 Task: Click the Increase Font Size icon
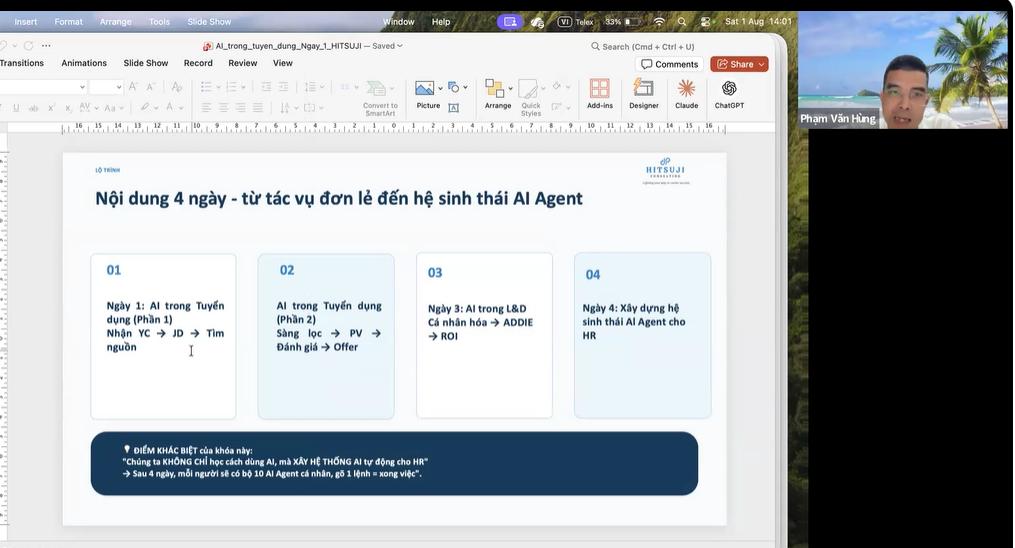pos(133,87)
